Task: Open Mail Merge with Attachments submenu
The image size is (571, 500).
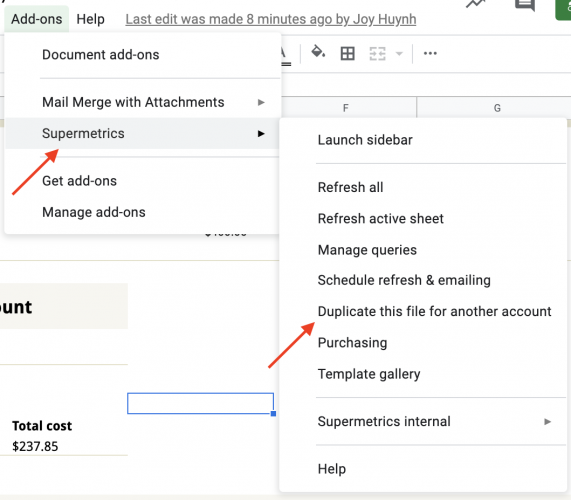Action: 142,102
